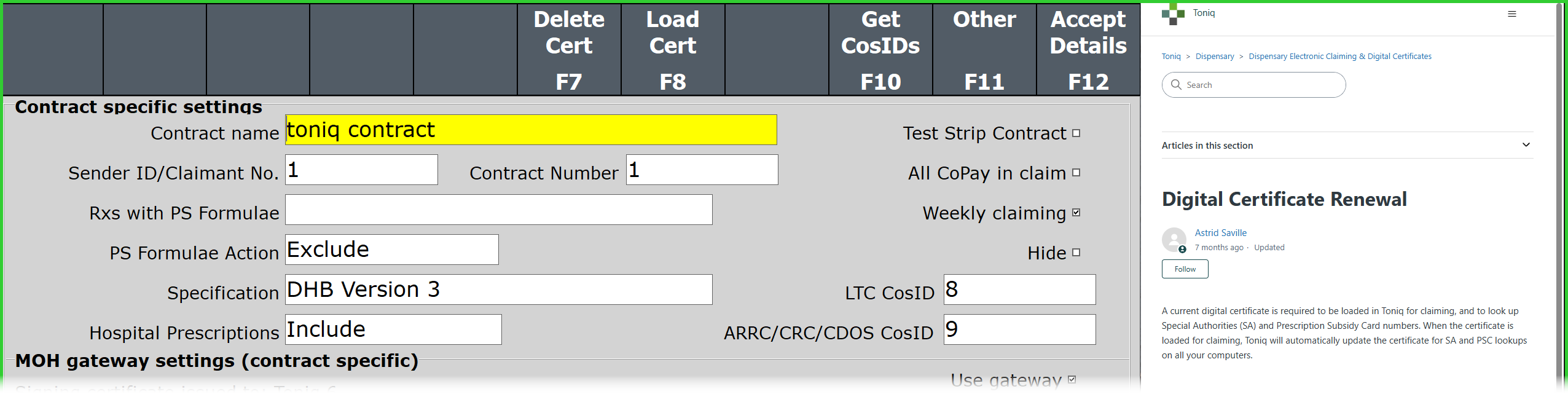Click the LTC CosID input field

1019,290
